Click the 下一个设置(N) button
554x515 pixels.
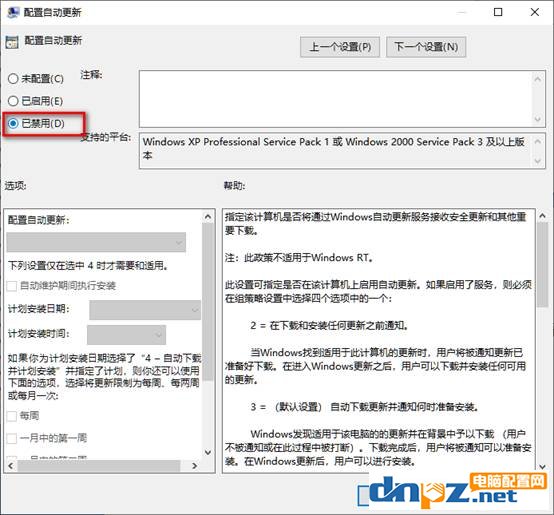[x=426, y=47]
